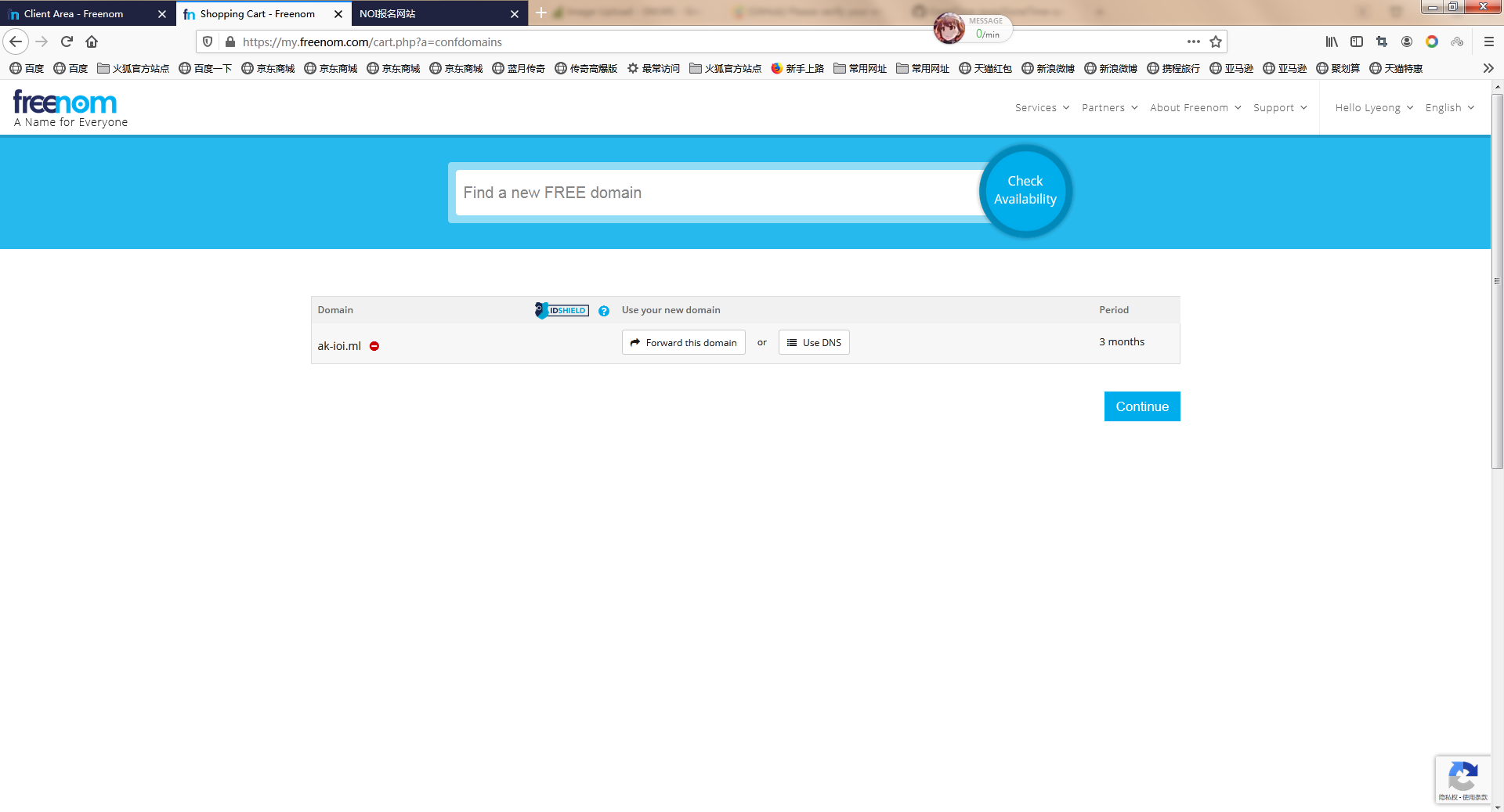Open the 聚划算 bookmark
The width and height of the screenshot is (1504, 812).
click(1338, 68)
